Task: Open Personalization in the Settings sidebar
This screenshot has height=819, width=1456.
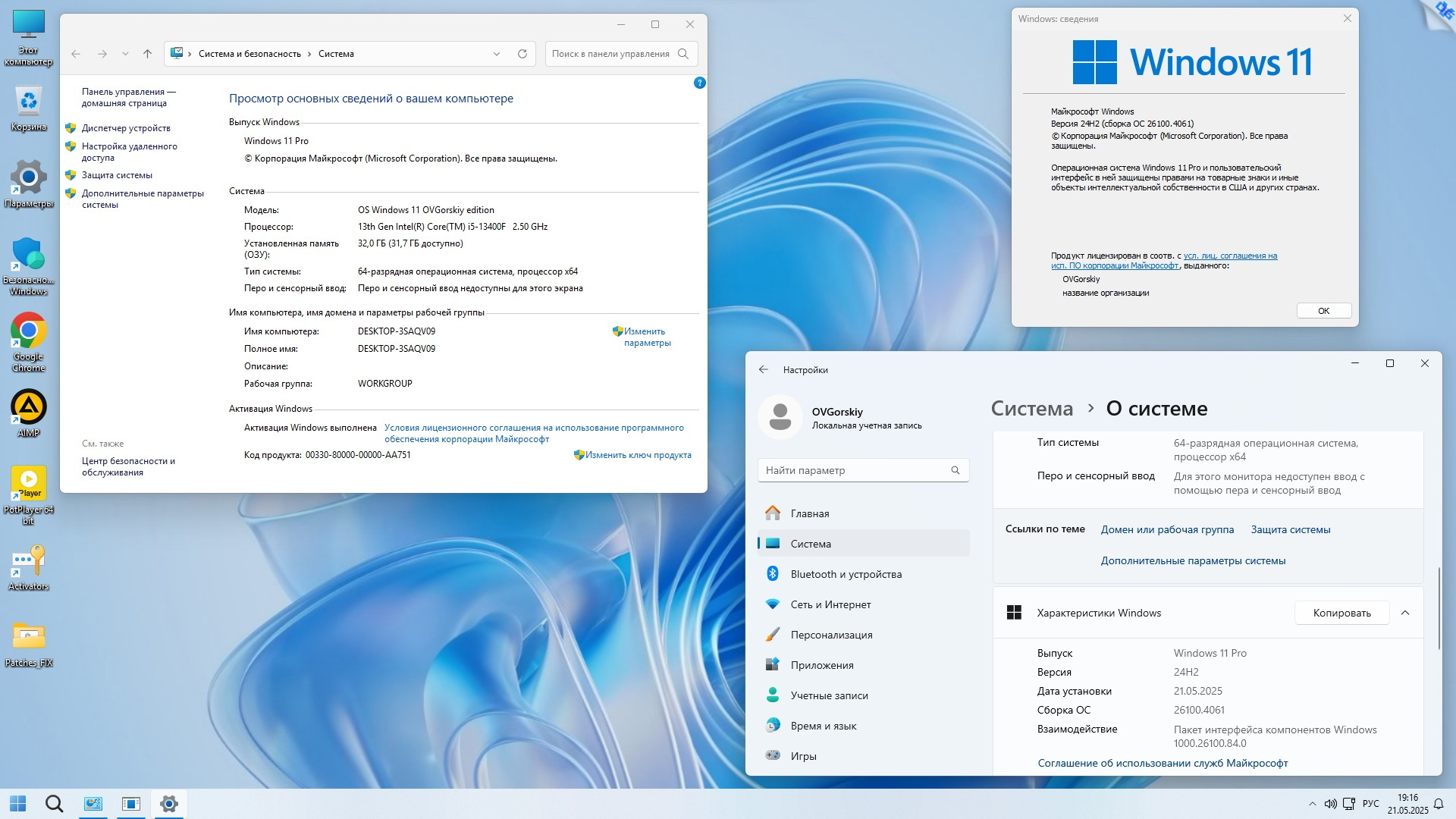Action: tap(831, 635)
